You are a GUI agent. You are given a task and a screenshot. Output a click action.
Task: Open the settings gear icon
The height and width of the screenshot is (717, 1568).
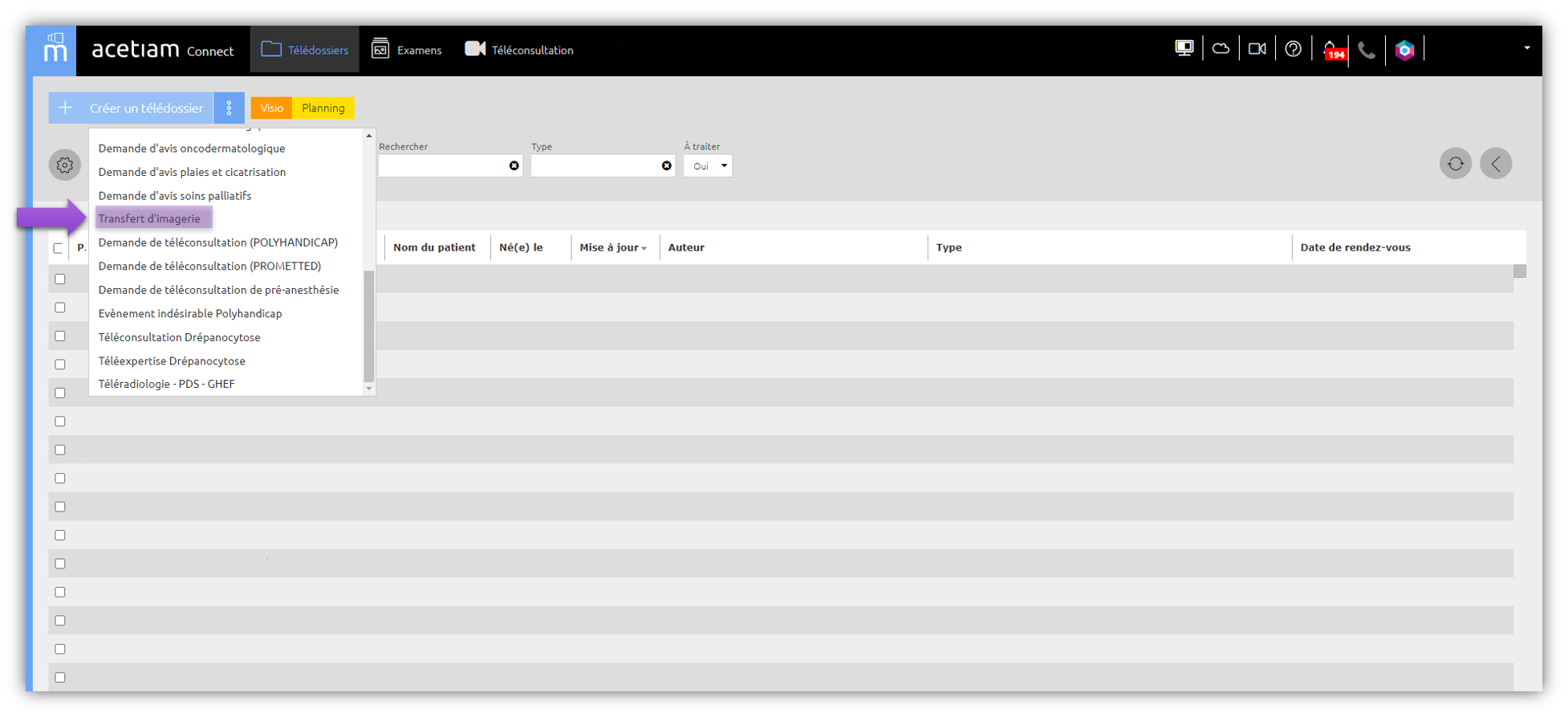click(65, 165)
